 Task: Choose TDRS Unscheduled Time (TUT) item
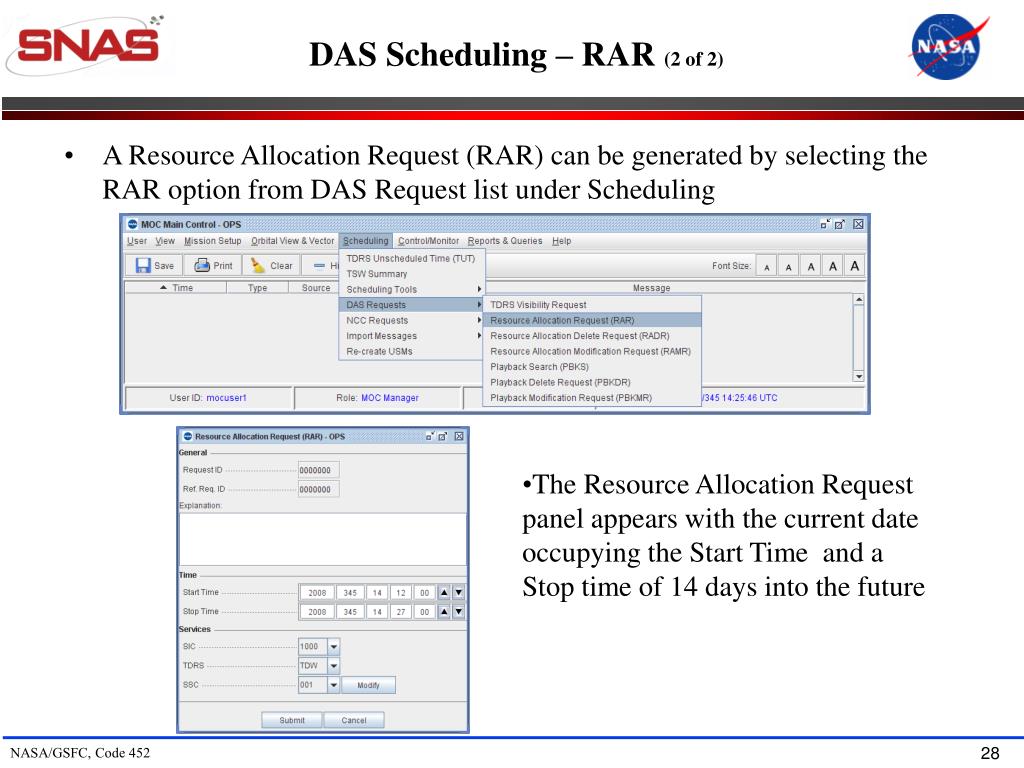(411, 259)
